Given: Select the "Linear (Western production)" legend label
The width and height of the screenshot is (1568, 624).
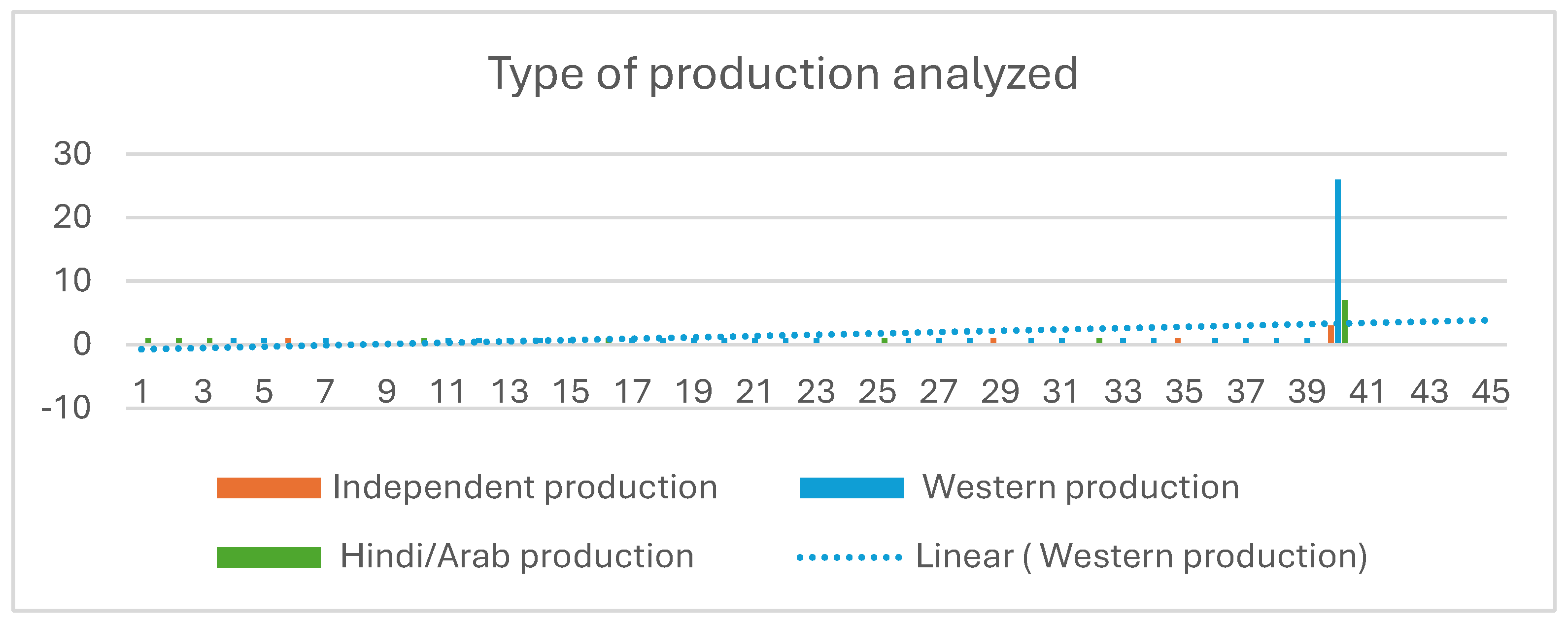Looking at the screenshot, I should (x=1141, y=557).
